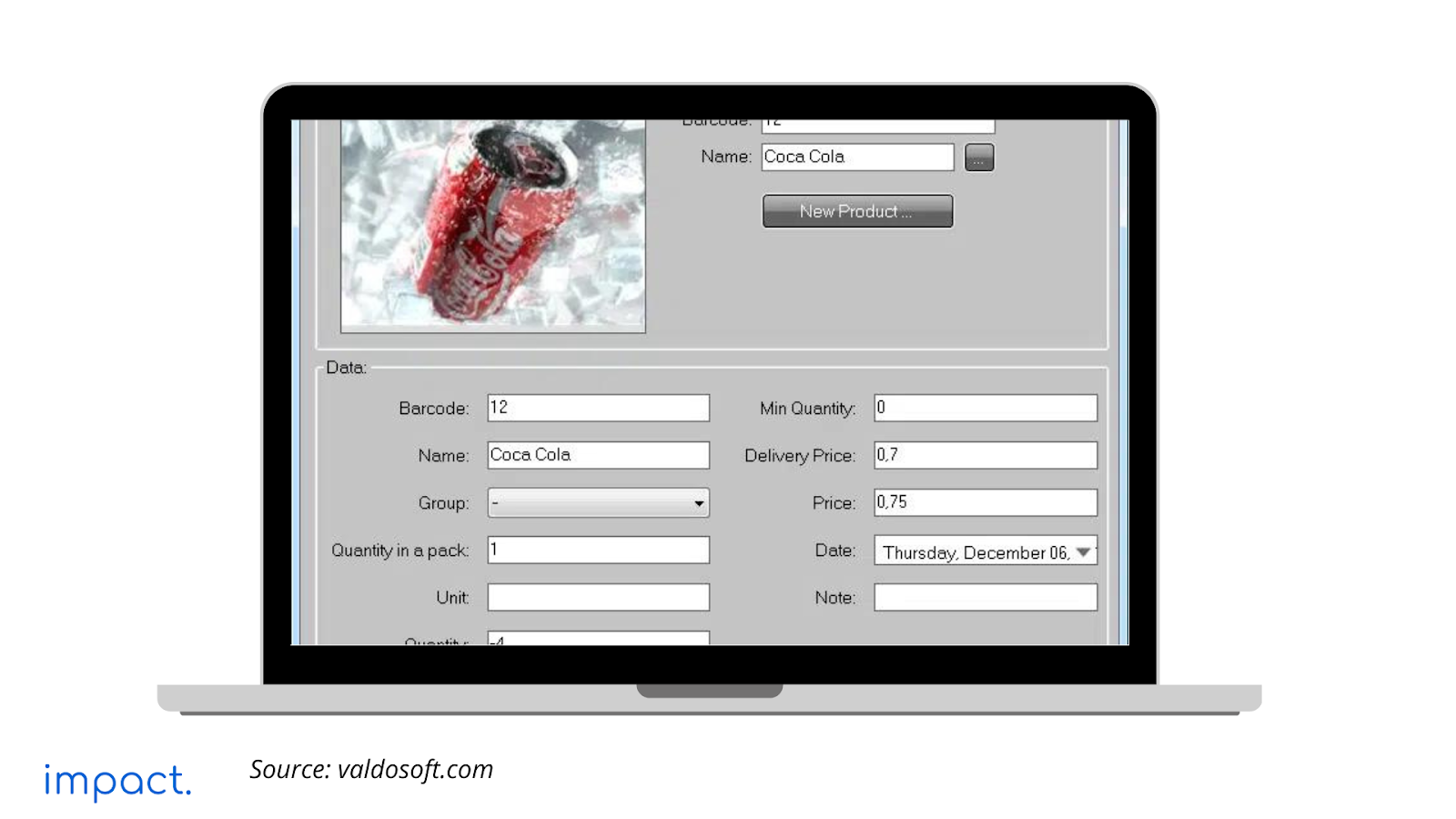Click the Data group label
This screenshot has width=1456, height=819.
pyautogui.click(x=347, y=368)
